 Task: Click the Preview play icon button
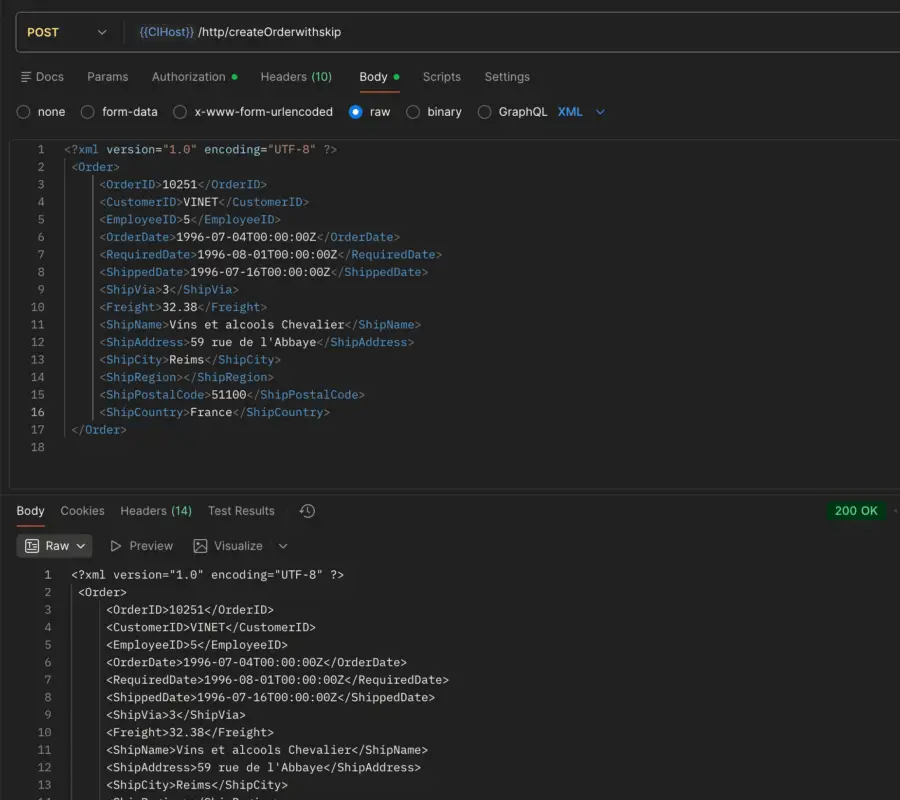[x=141, y=546]
